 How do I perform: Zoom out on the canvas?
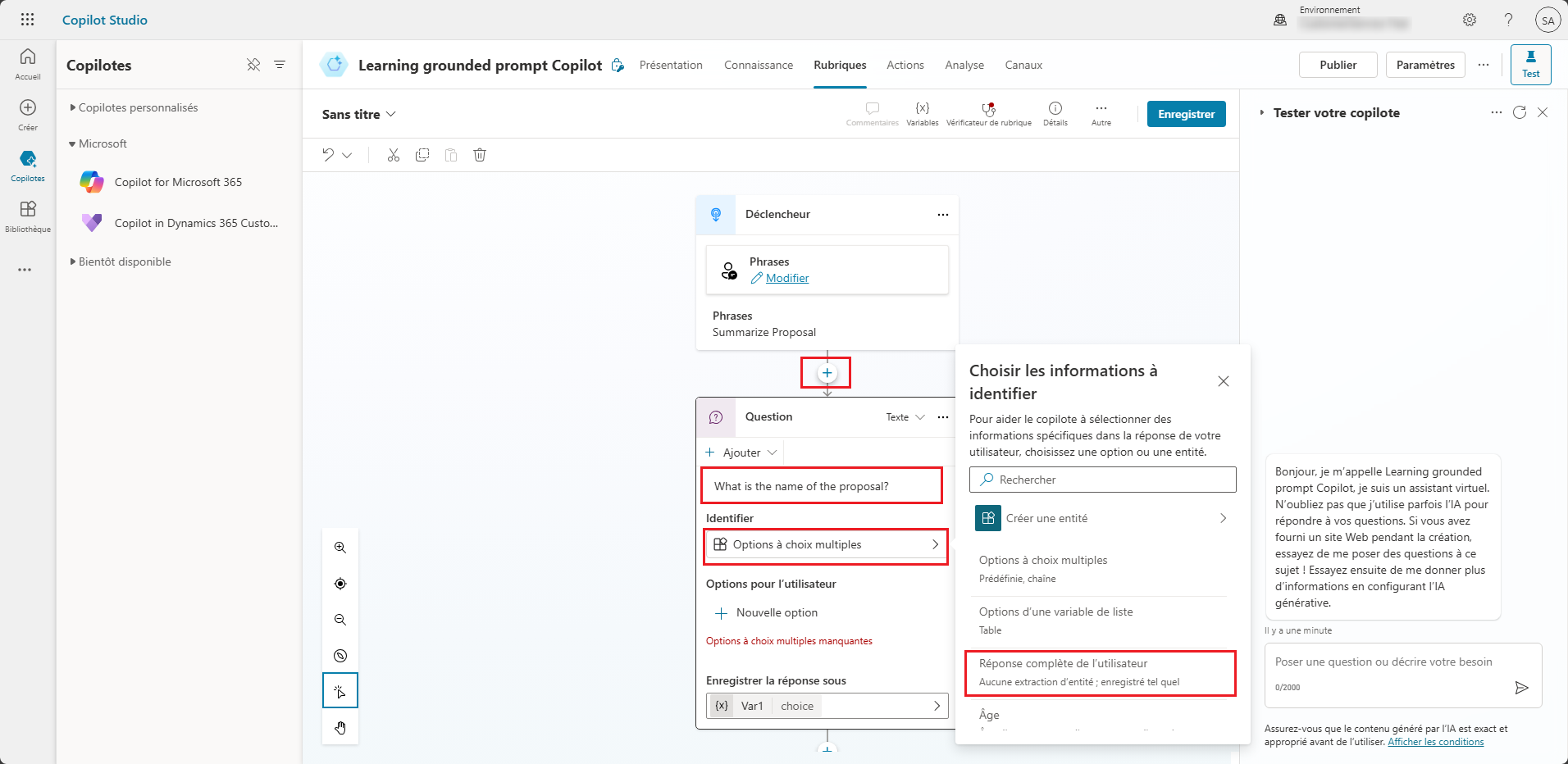340,620
